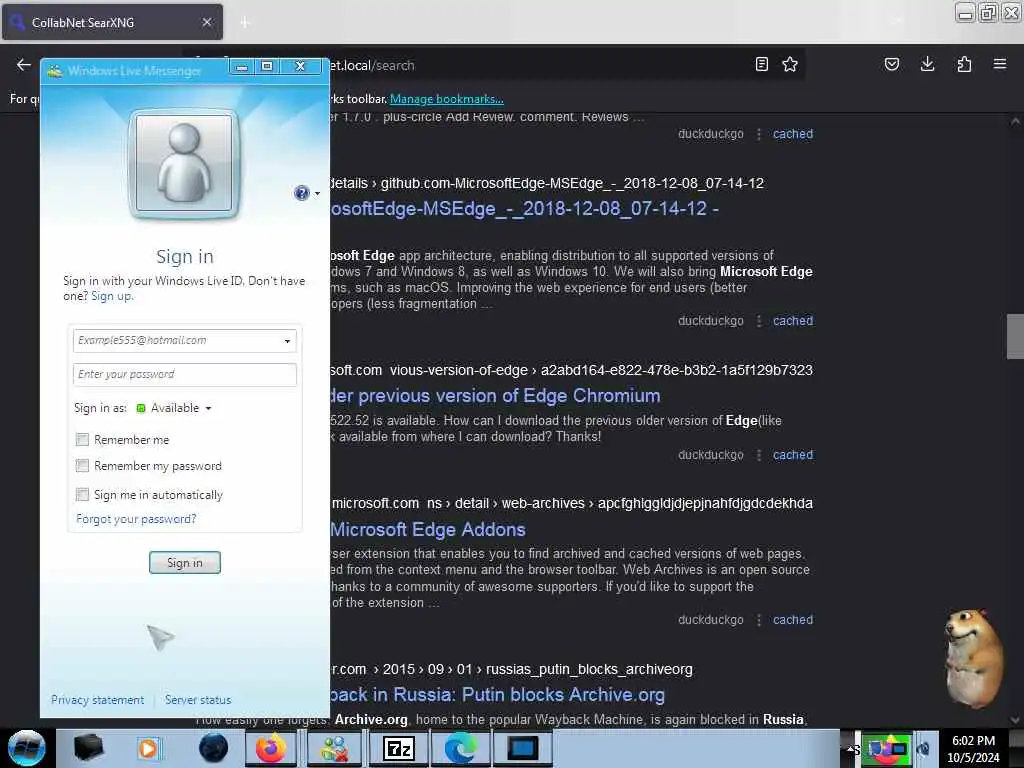Open reader view in the address bar
1024x768 pixels.
coord(761,64)
